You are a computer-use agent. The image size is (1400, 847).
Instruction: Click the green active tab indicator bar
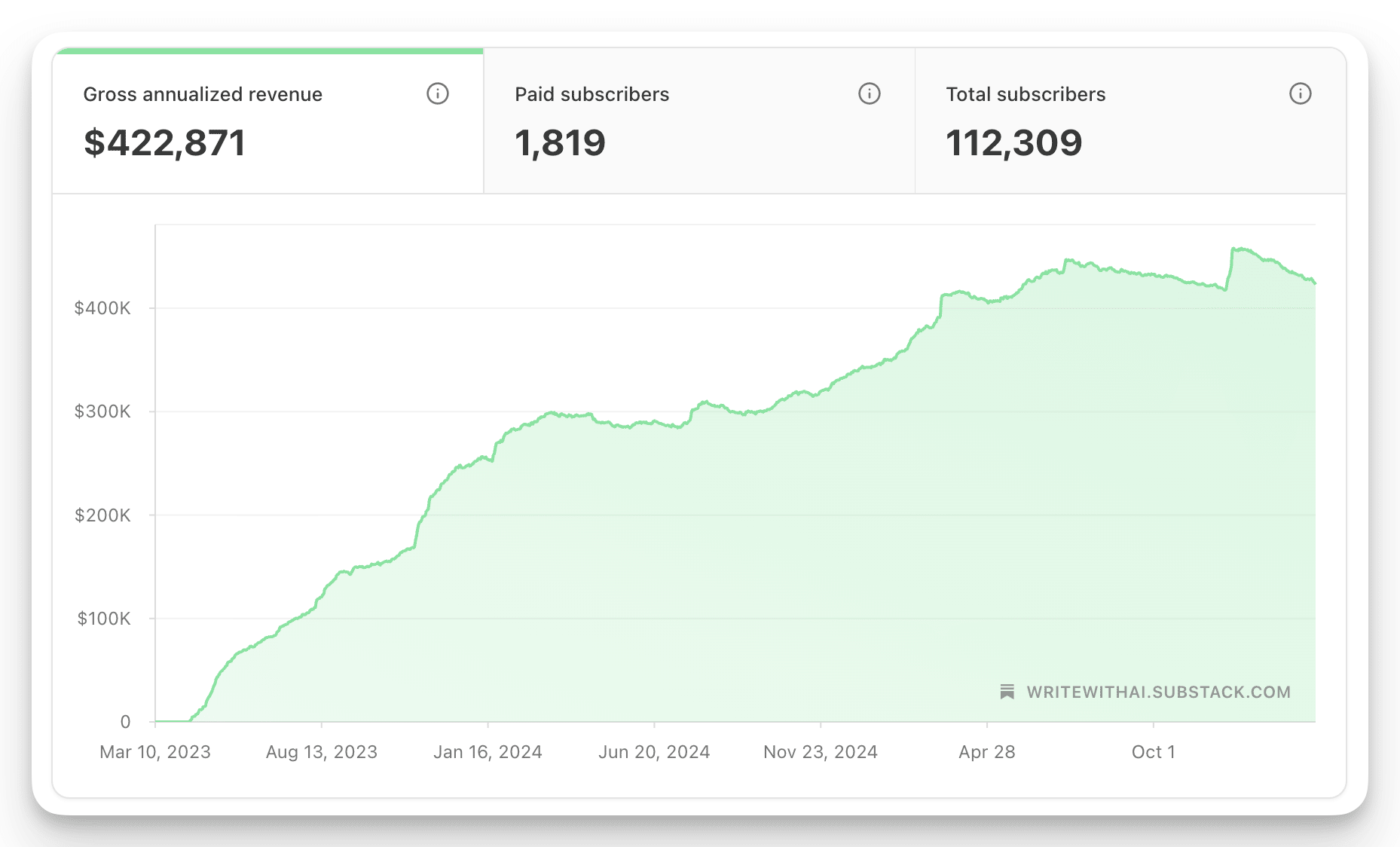[x=268, y=51]
